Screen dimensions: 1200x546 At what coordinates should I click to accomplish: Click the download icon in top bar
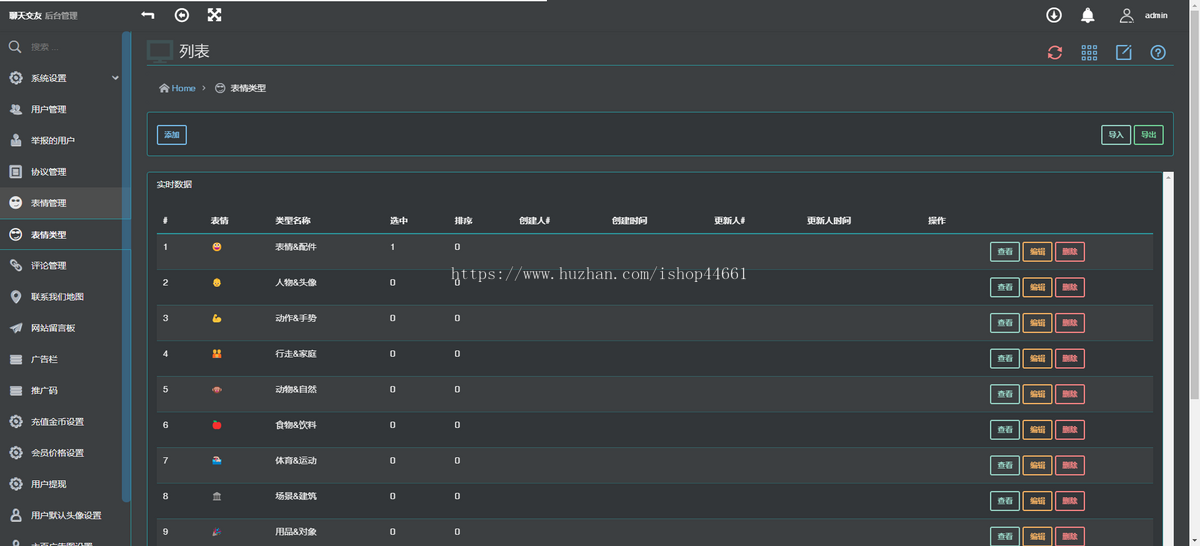(x=1054, y=15)
